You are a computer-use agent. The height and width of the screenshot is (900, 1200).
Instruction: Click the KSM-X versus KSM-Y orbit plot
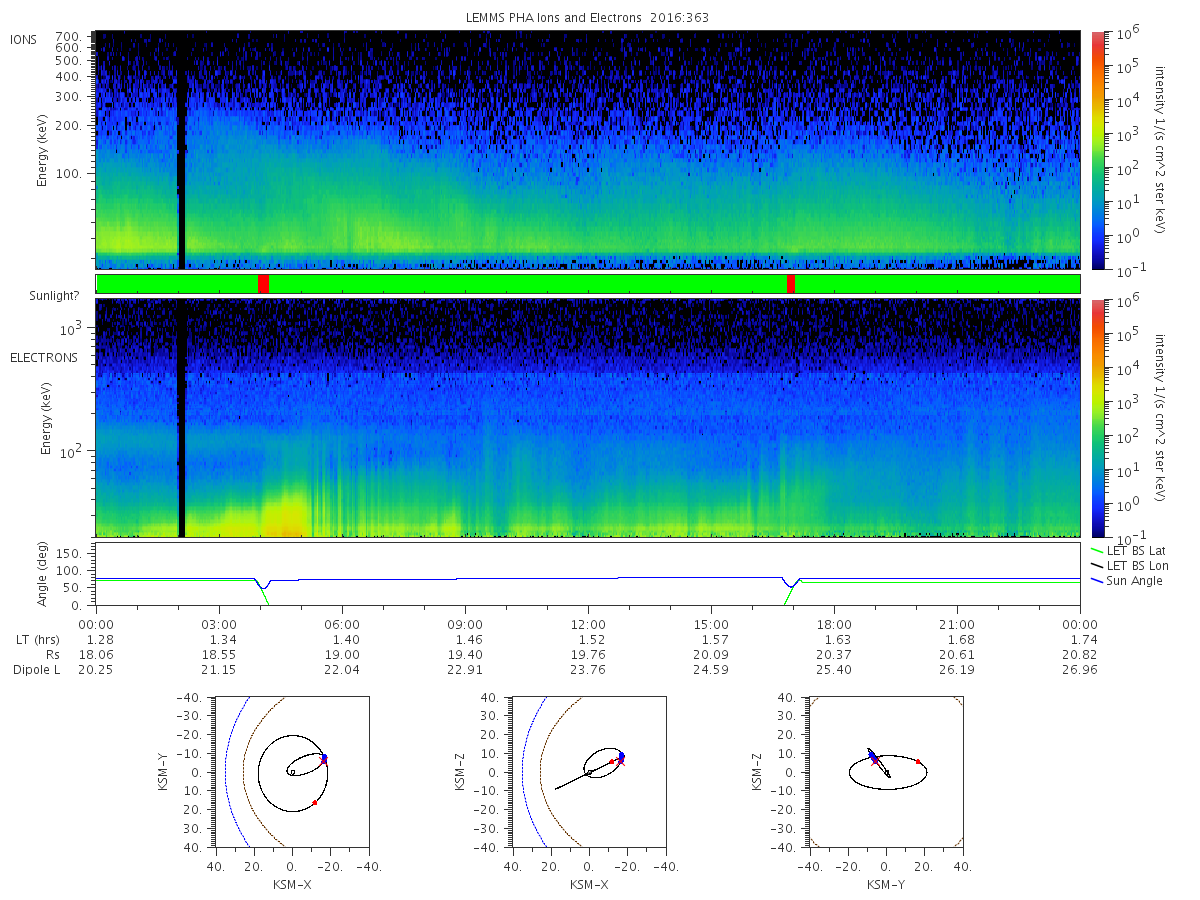click(291, 772)
